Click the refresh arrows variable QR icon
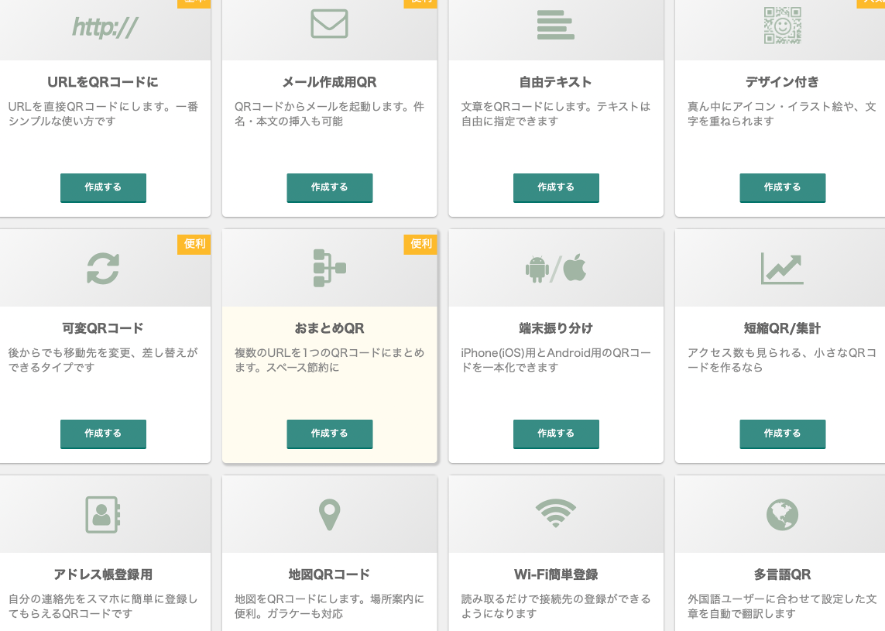This screenshot has width=885, height=631. point(103,268)
